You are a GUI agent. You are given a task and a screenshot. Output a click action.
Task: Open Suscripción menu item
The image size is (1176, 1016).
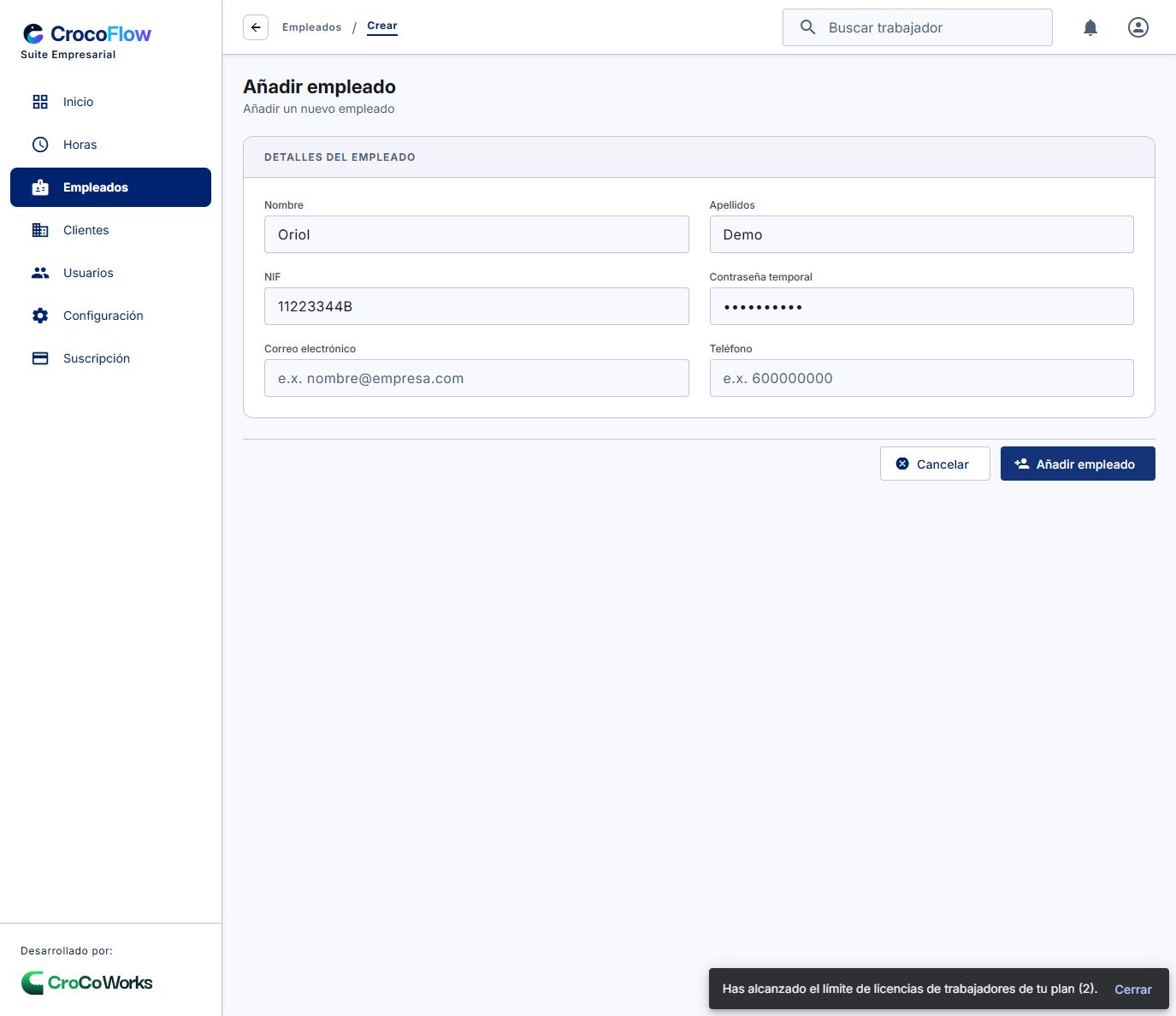point(110,358)
